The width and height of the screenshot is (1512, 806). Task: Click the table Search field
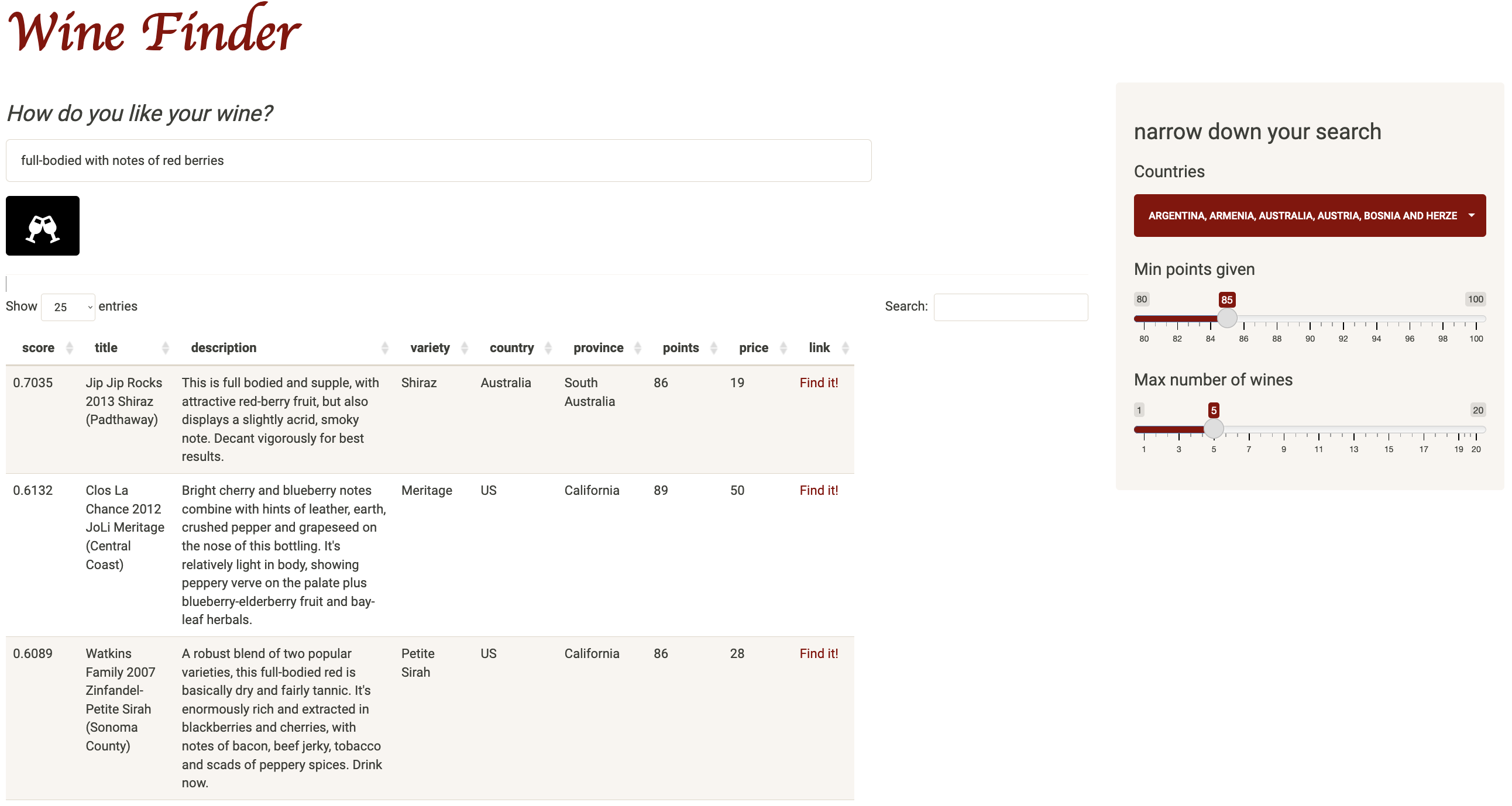coord(1011,307)
